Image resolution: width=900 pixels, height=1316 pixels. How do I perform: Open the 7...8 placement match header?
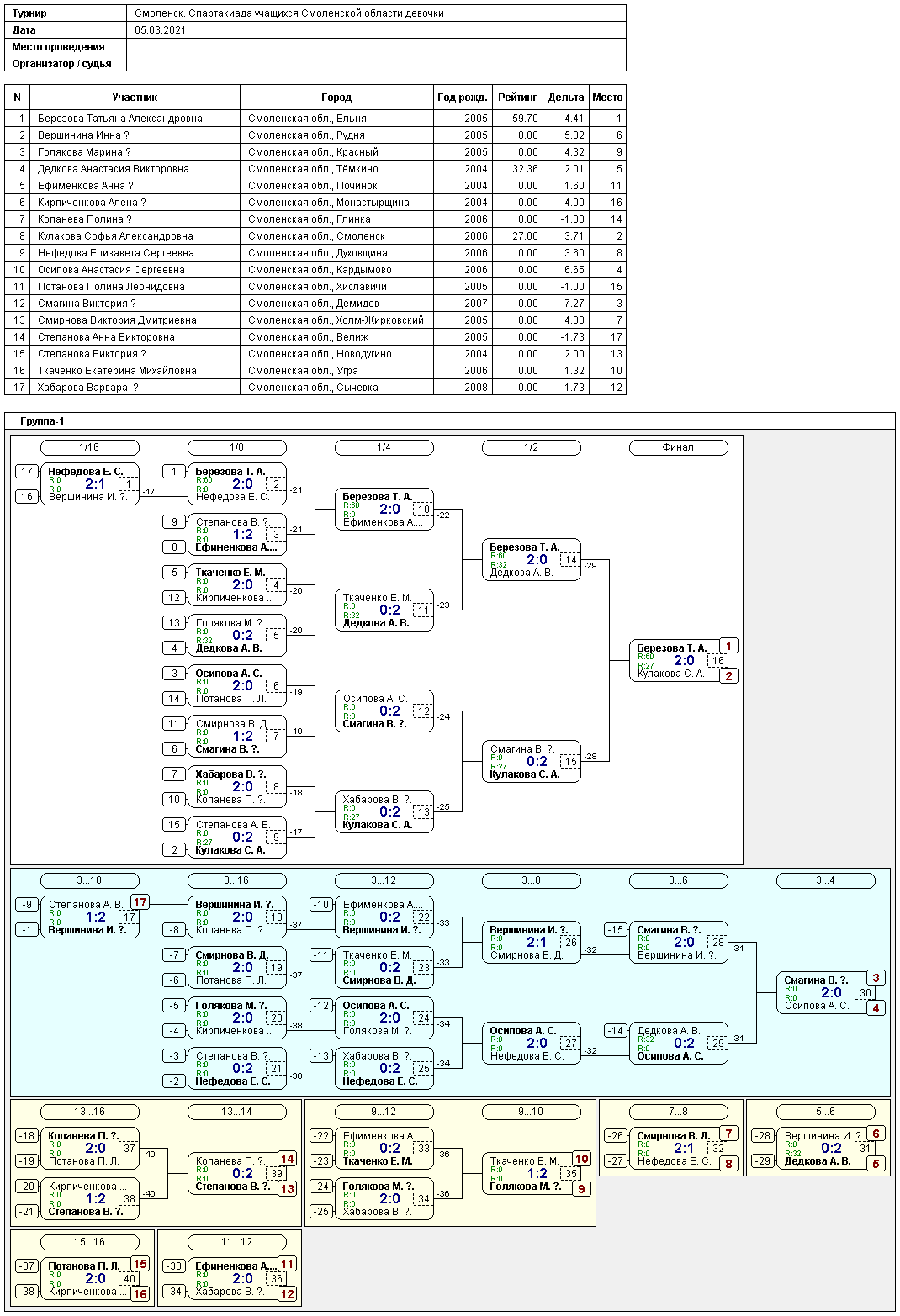[x=678, y=1112]
